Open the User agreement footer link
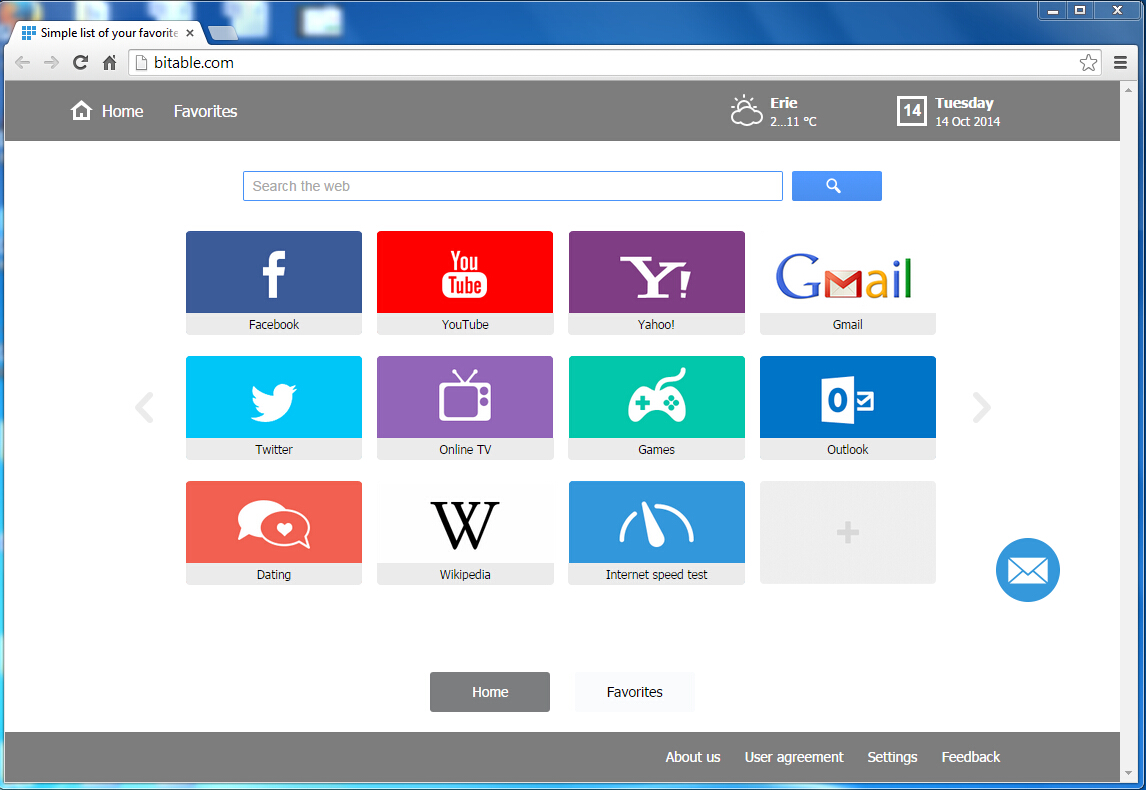The height and width of the screenshot is (790, 1146). pyautogui.click(x=794, y=757)
